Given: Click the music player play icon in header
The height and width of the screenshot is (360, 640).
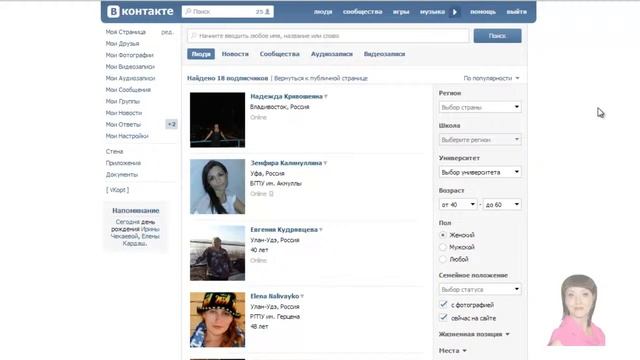Looking at the screenshot, I should (454, 12).
